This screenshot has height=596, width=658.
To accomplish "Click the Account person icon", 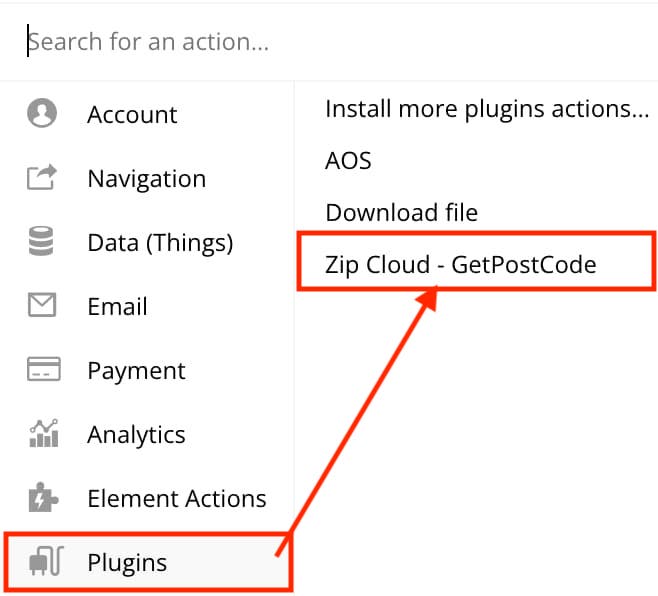I will (42, 113).
